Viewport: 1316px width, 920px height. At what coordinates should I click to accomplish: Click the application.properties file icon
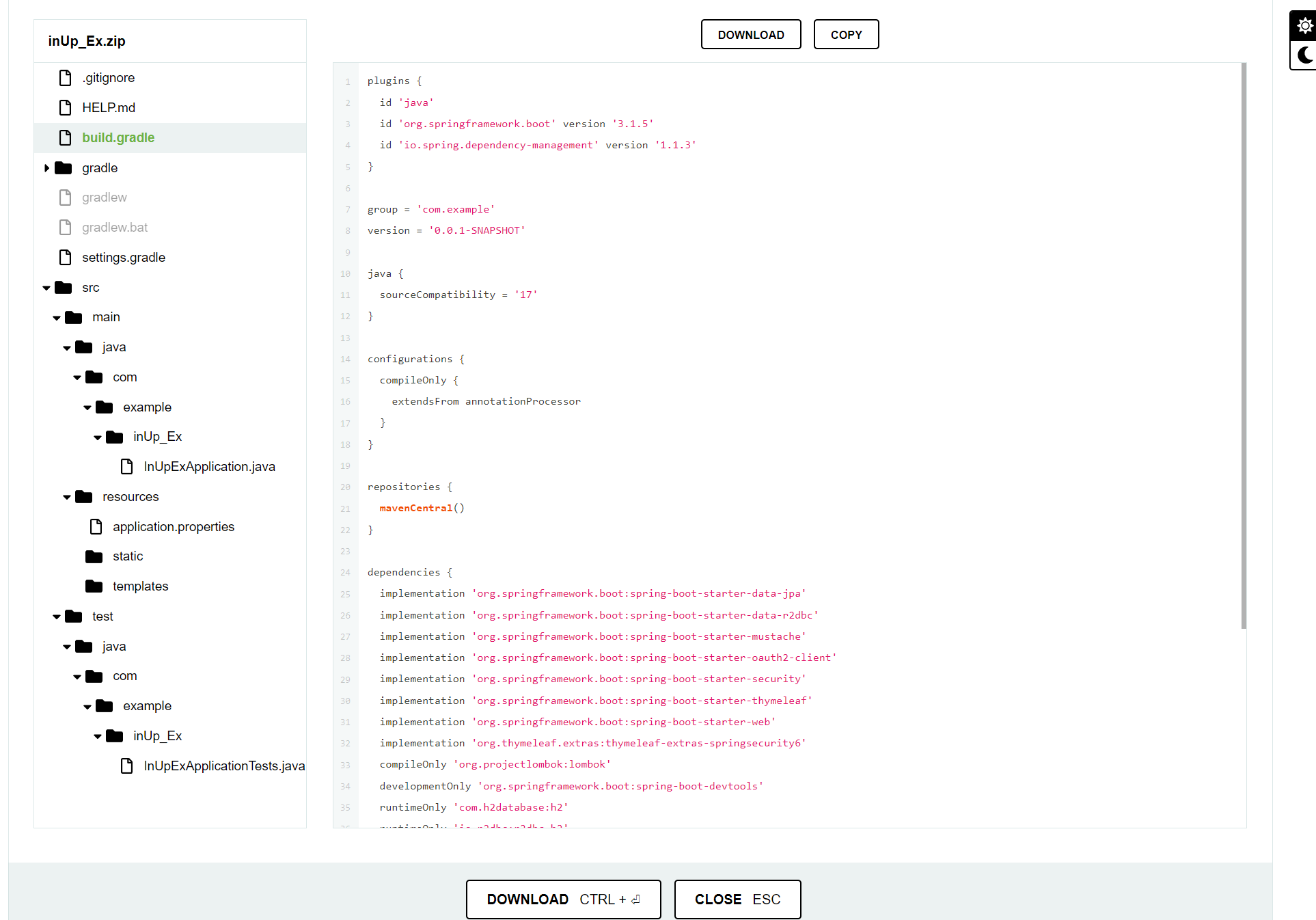[96, 527]
